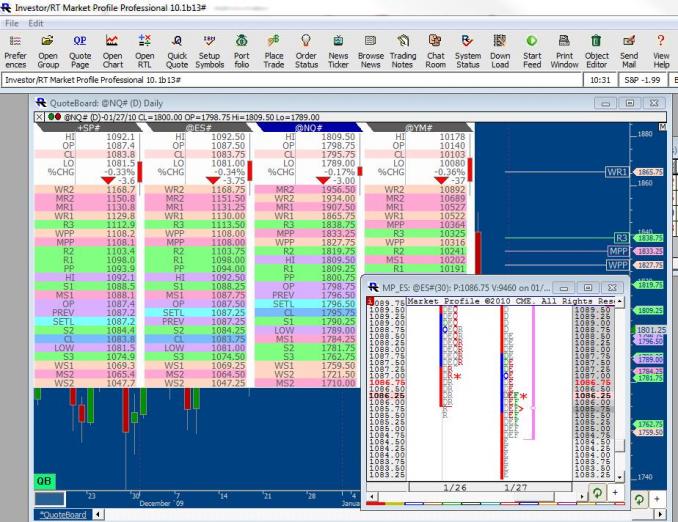
Task: Click the MPP level label on chart
Action: 618,251
